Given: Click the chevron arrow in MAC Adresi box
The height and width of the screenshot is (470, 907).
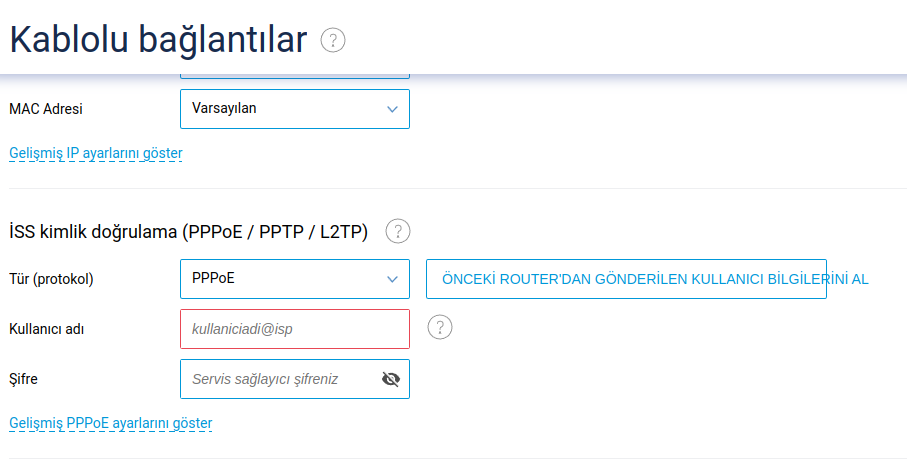Looking at the screenshot, I should coord(392,109).
